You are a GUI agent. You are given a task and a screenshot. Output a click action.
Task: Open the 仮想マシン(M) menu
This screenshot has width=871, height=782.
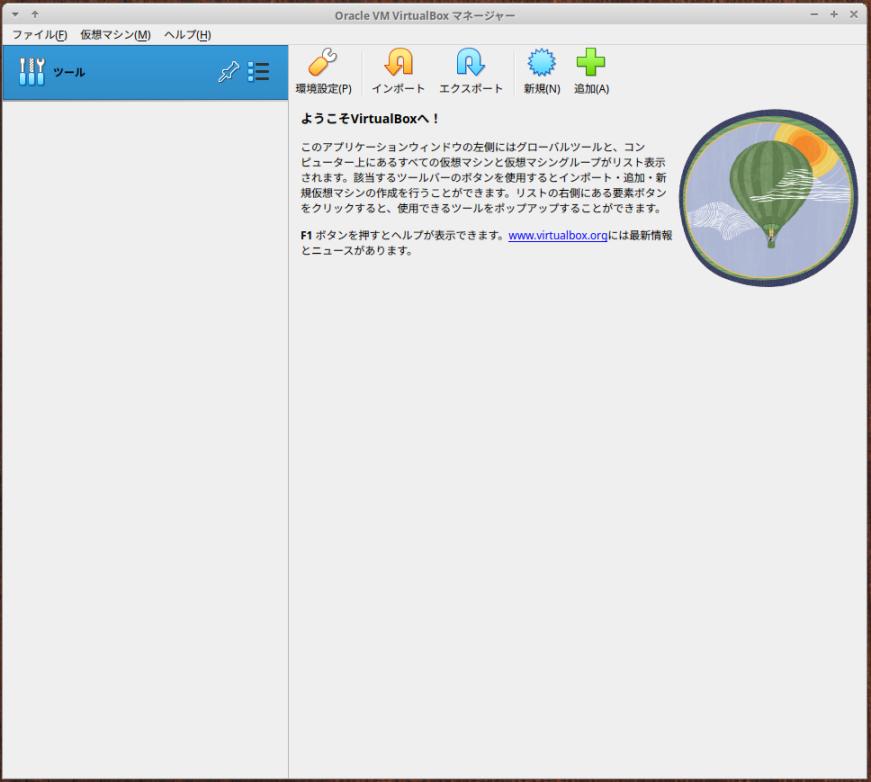[x=115, y=35]
